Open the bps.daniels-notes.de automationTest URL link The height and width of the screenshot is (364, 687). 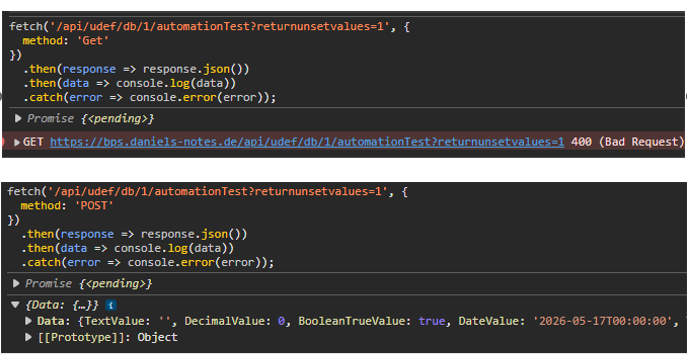click(307, 142)
